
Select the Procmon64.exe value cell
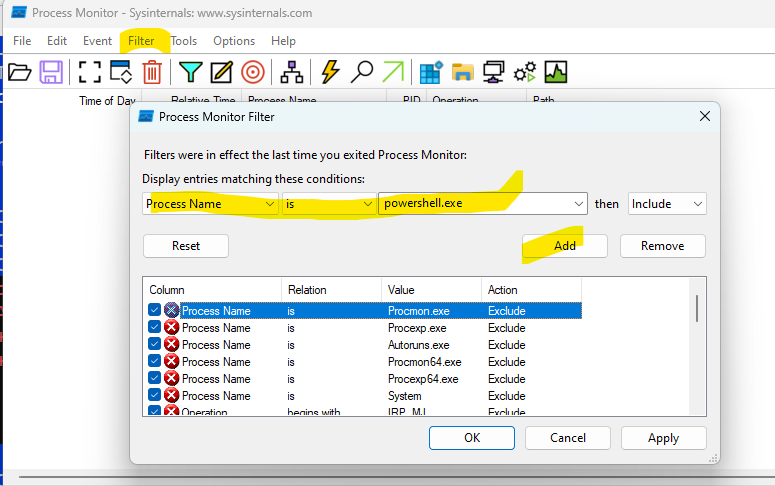click(425, 362)
